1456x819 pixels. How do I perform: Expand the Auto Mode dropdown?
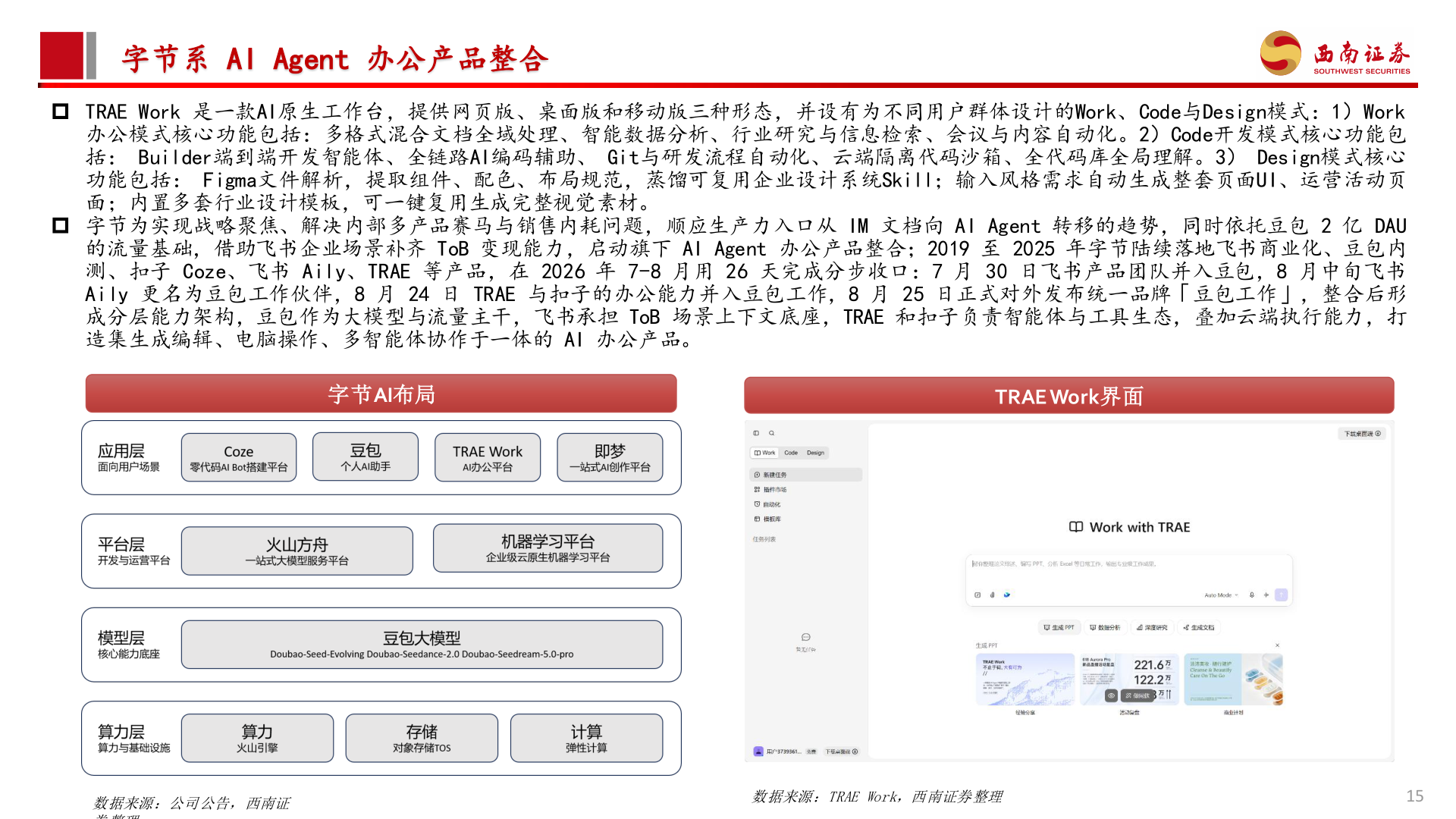point(1221,595)
